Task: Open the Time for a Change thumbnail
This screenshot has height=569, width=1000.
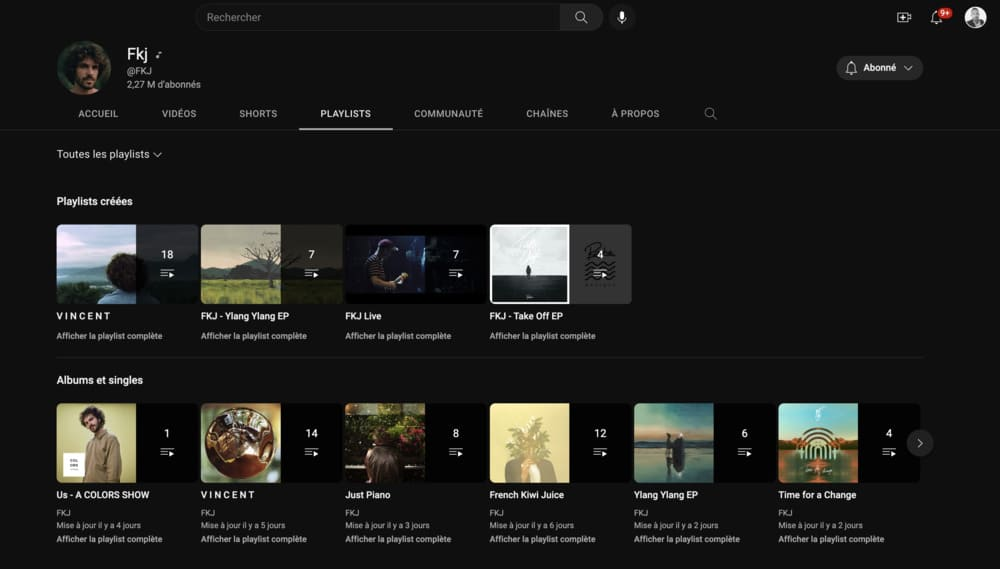Action: [849, 443]
